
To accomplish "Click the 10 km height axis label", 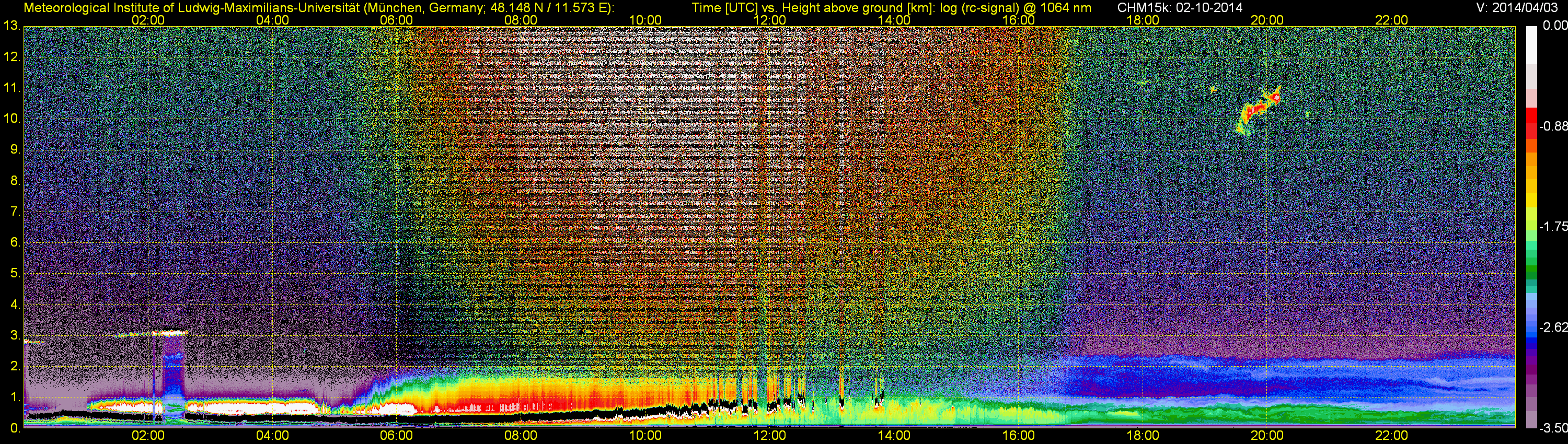I will coord(11,119).
